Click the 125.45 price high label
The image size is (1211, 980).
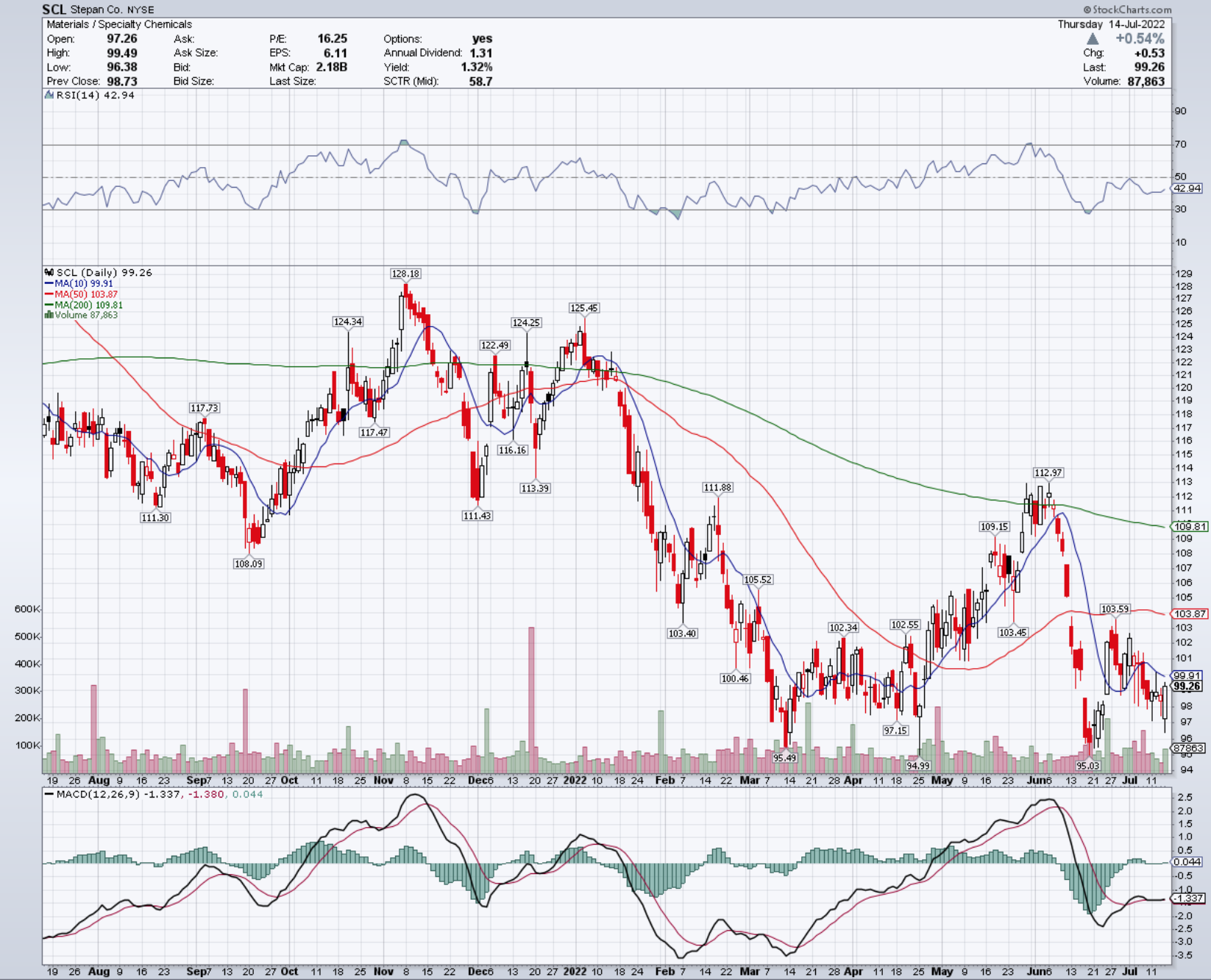coord(584,308)
